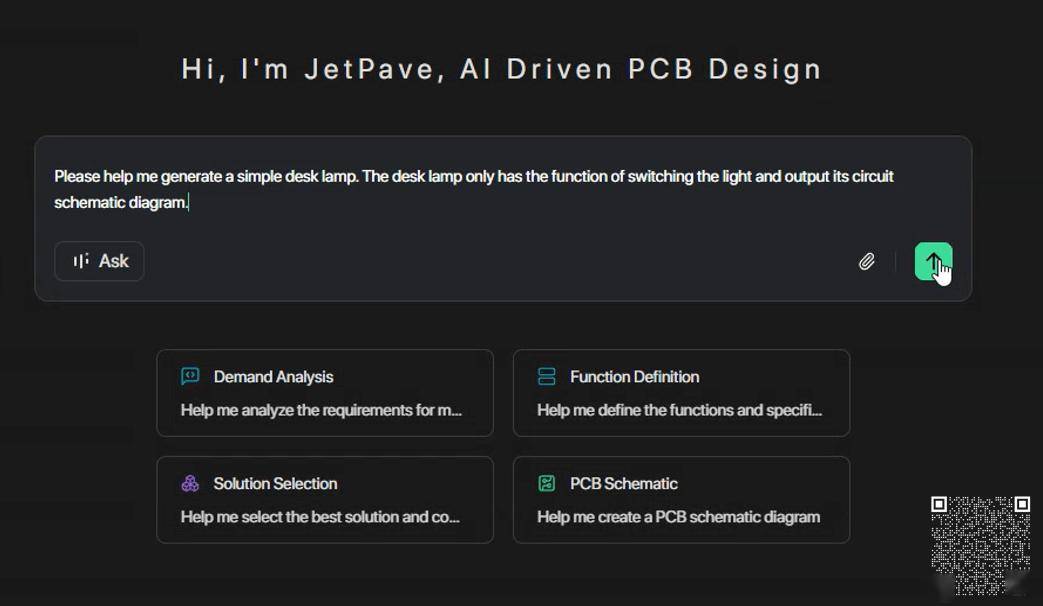The width and height of the screenshot is (1043, 606).
Task: Click the paperclip attach file icon
Action: (x=867, y=261)
